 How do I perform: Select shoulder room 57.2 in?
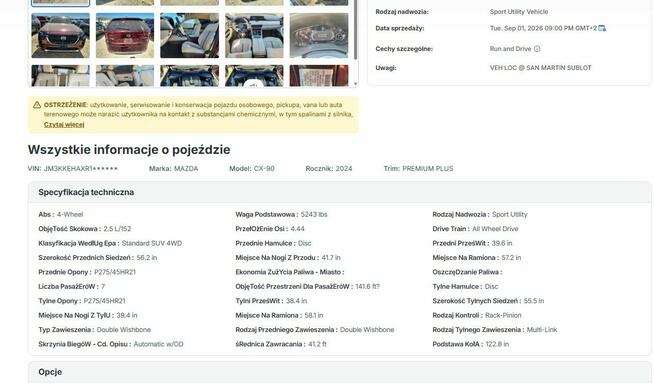511,258
